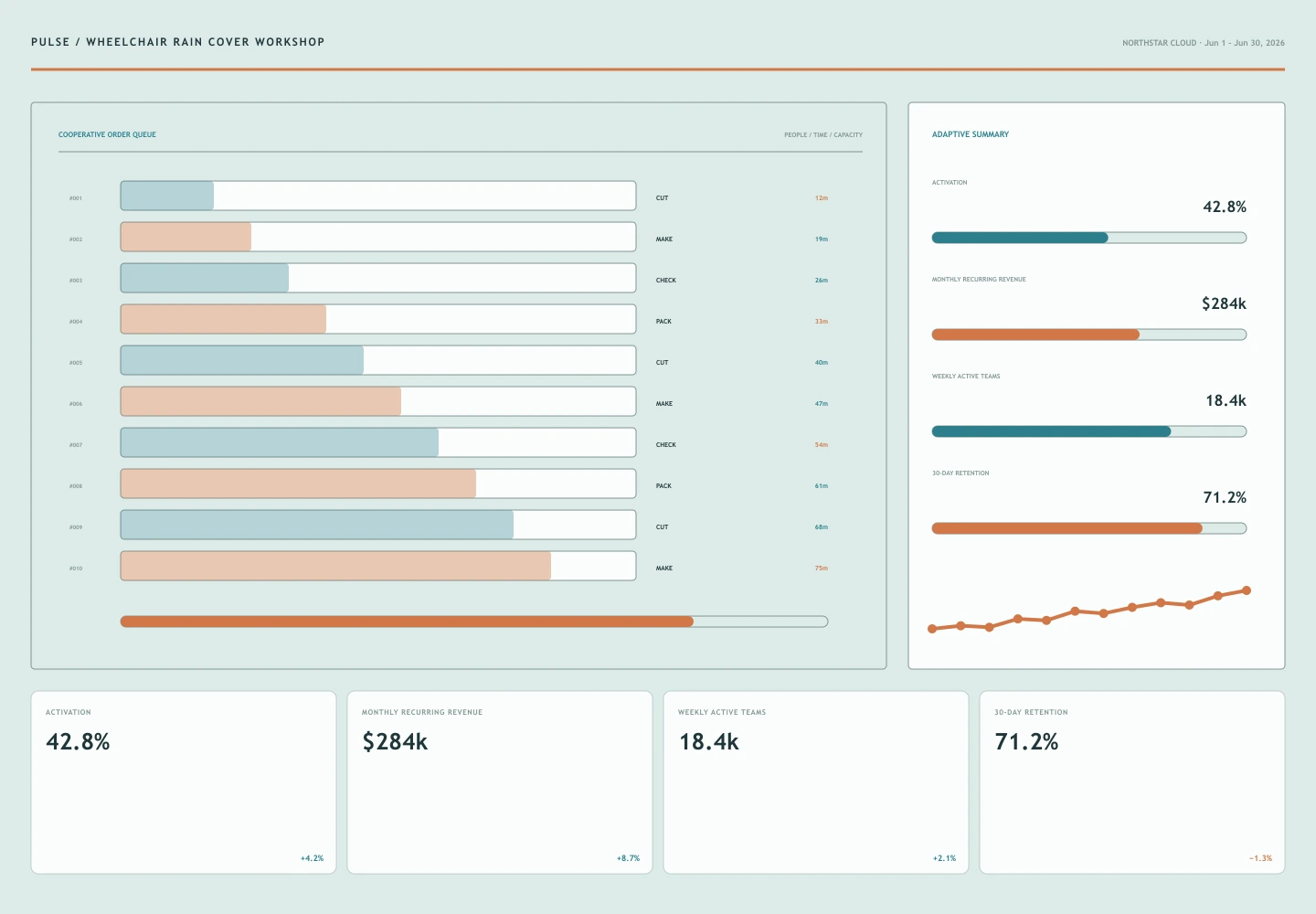Click the "CUT" label in the 12m row
Image resolution: width=1316 pixels, height=914 pixels.
tap(663, 198)
